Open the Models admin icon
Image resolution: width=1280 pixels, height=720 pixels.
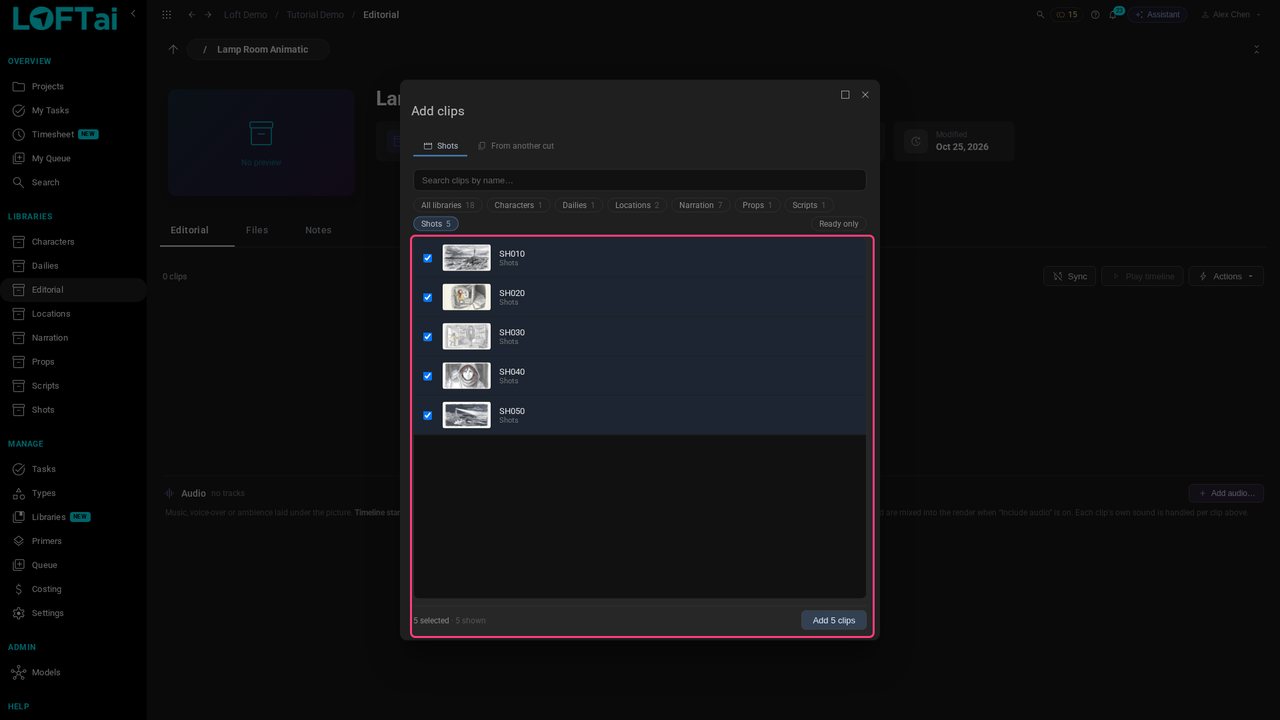coord(18,673)
